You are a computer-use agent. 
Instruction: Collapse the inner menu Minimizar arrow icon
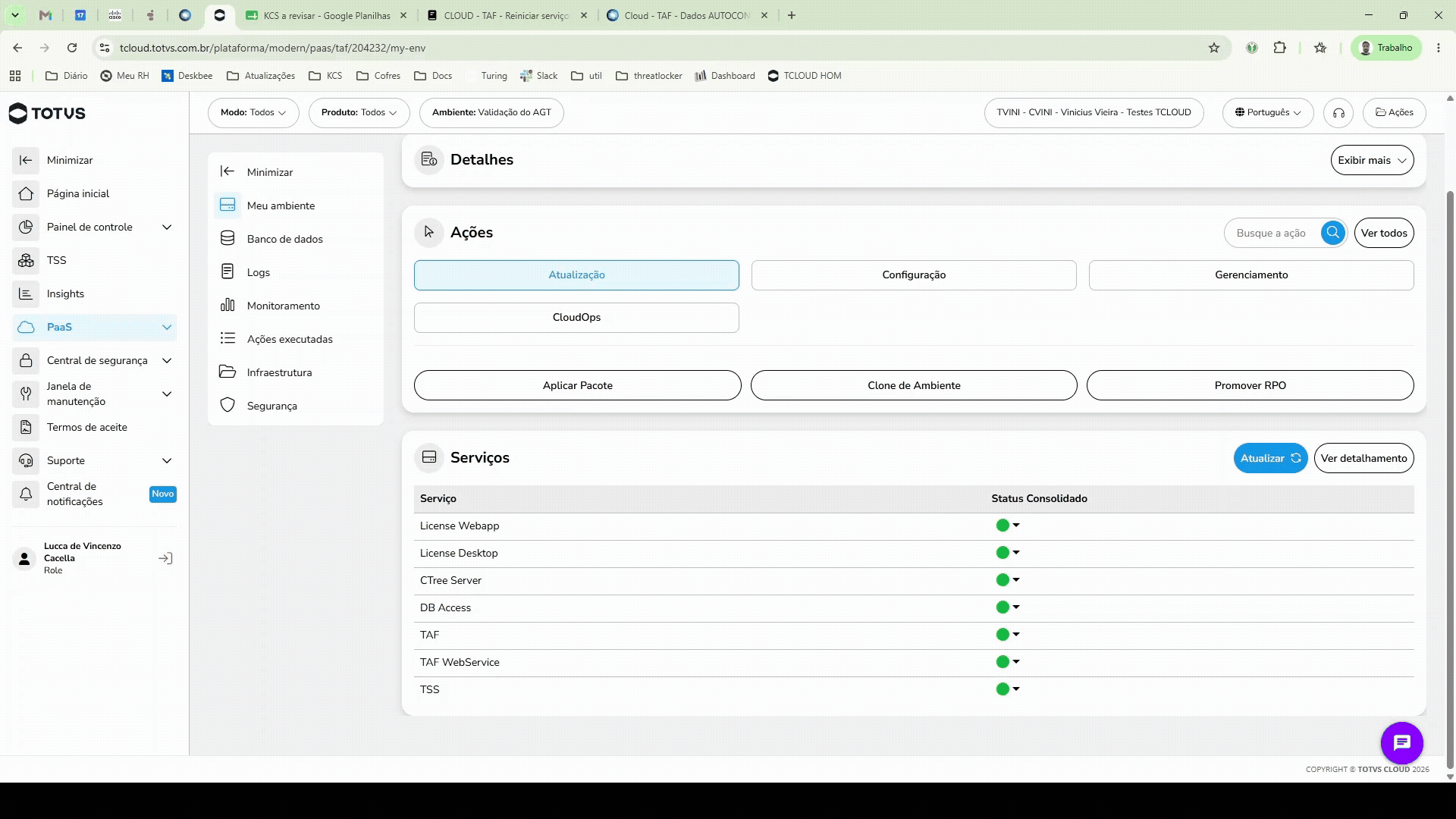coord(227,171)
